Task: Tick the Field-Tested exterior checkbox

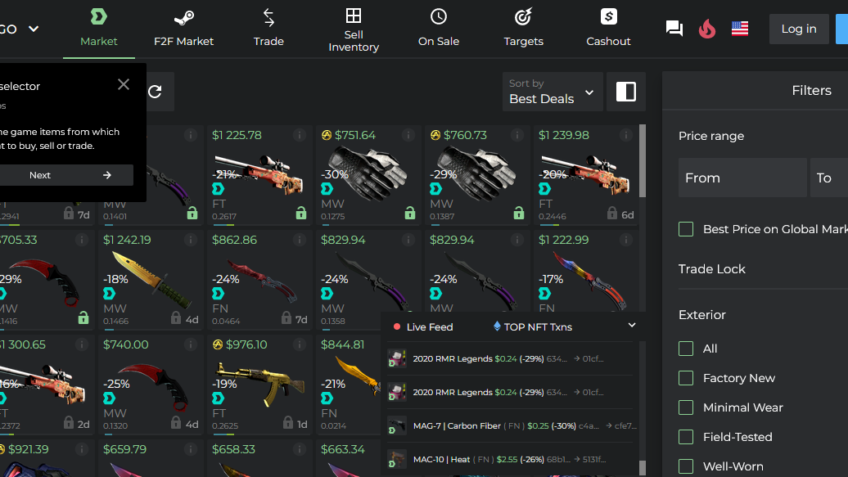Action: tap(686, 437)
